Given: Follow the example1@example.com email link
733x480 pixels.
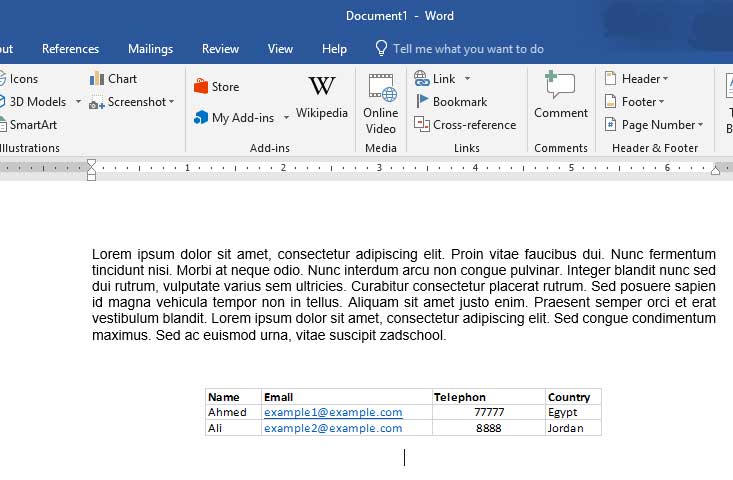Looking at the screenshot, I should [x=333, y=412].
